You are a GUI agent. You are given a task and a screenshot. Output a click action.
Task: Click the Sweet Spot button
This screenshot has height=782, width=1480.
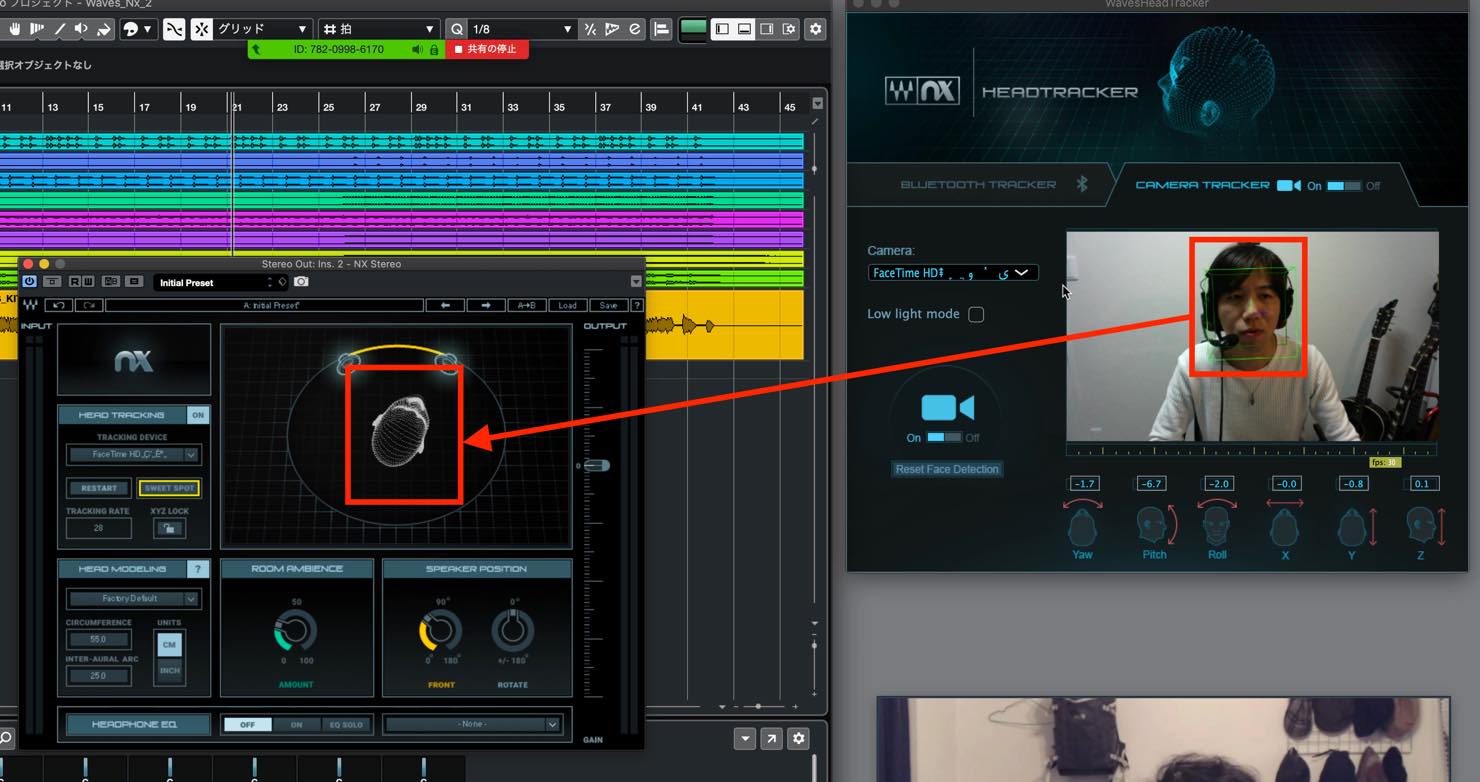point(169,488)
